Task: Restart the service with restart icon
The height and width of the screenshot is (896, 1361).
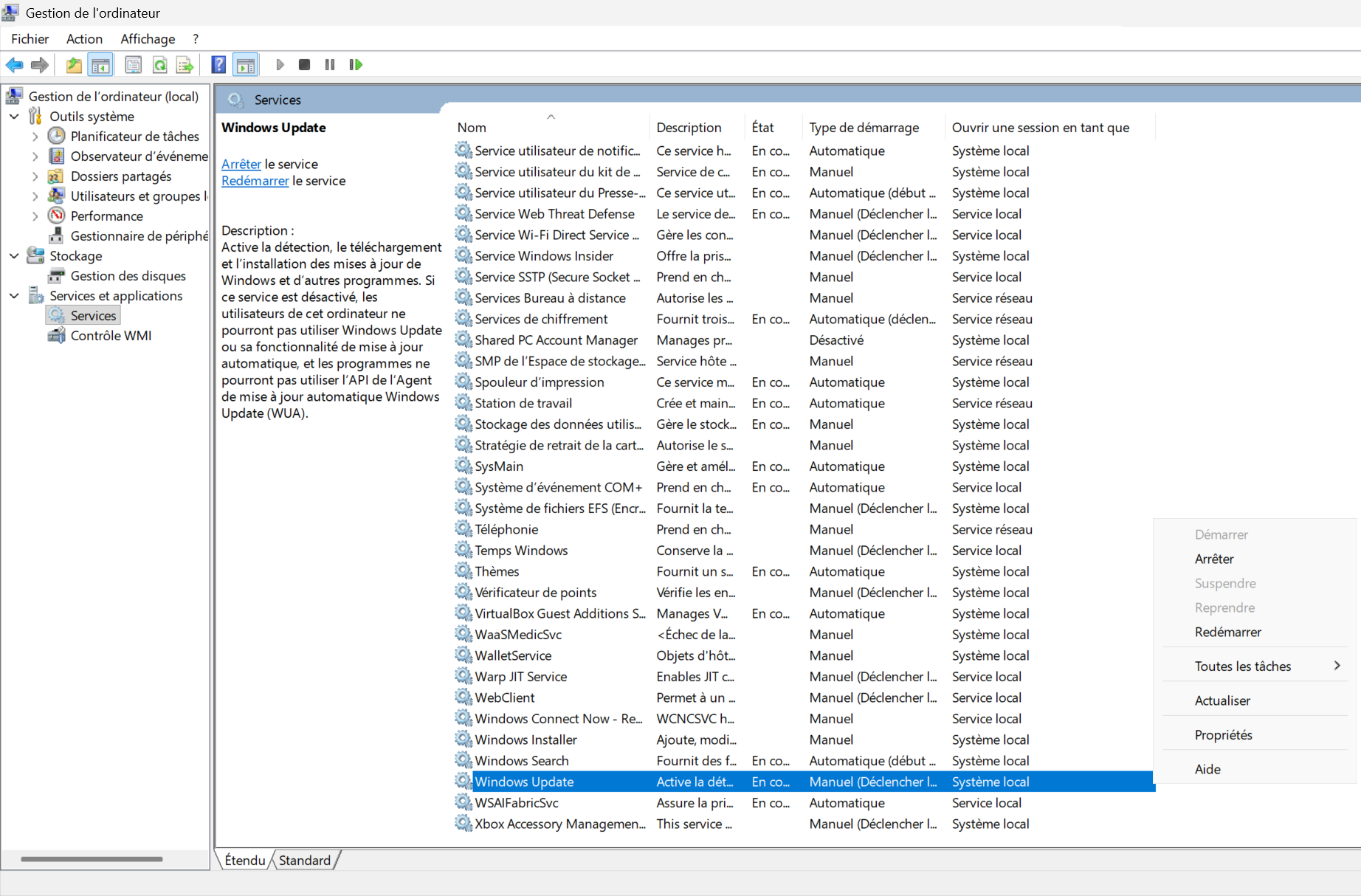Action: pos(356,65)
